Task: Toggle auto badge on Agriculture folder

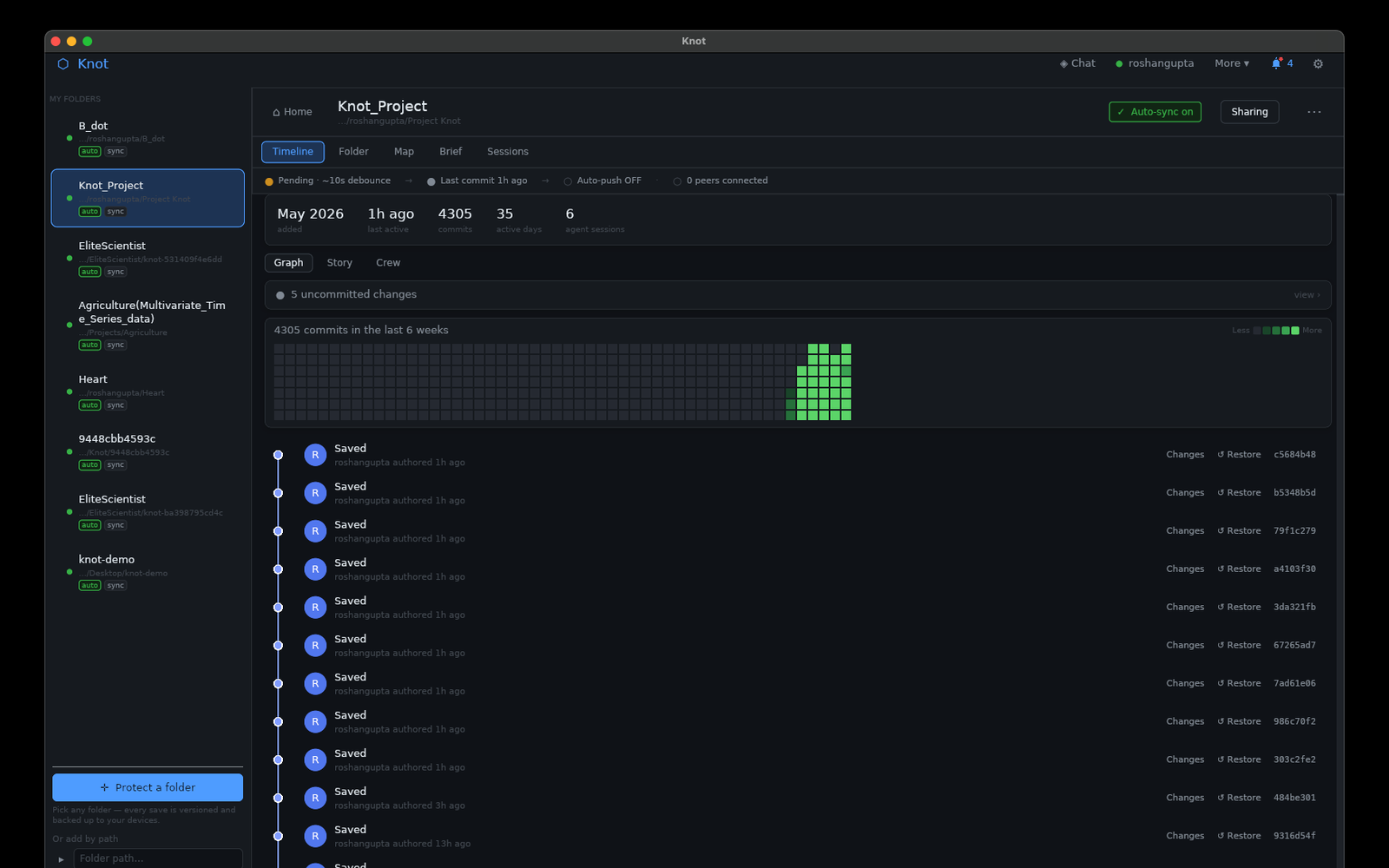Action: pyautogui.click(x=89, y=345)
